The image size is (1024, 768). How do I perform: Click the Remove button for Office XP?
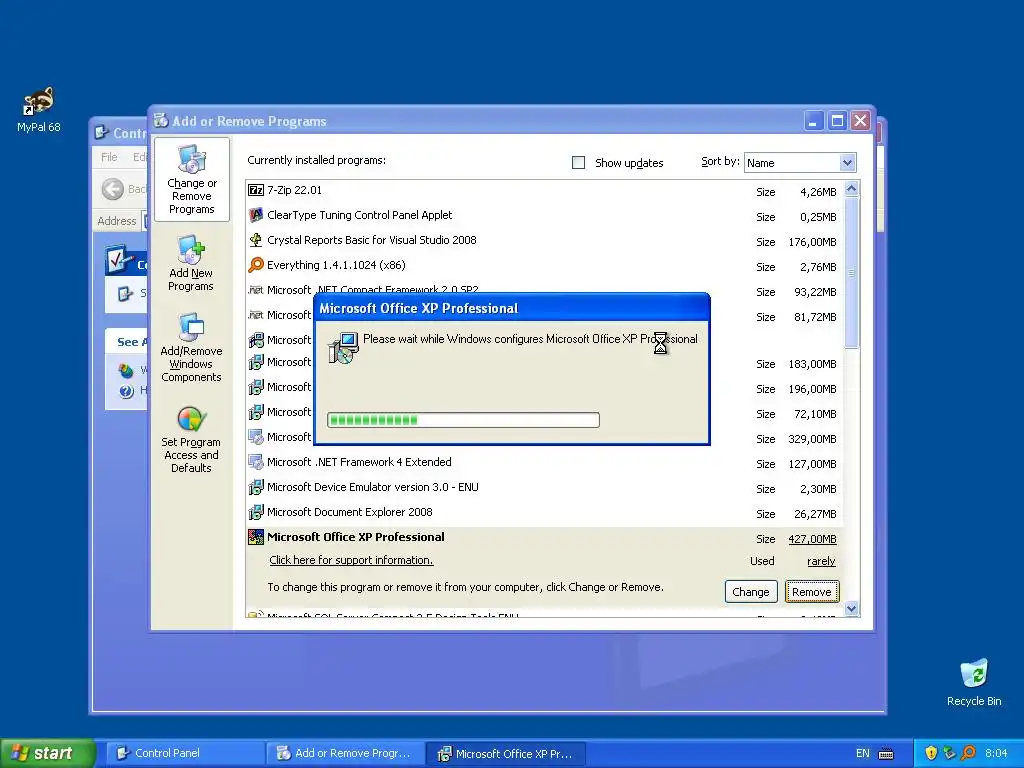point(812,592)
